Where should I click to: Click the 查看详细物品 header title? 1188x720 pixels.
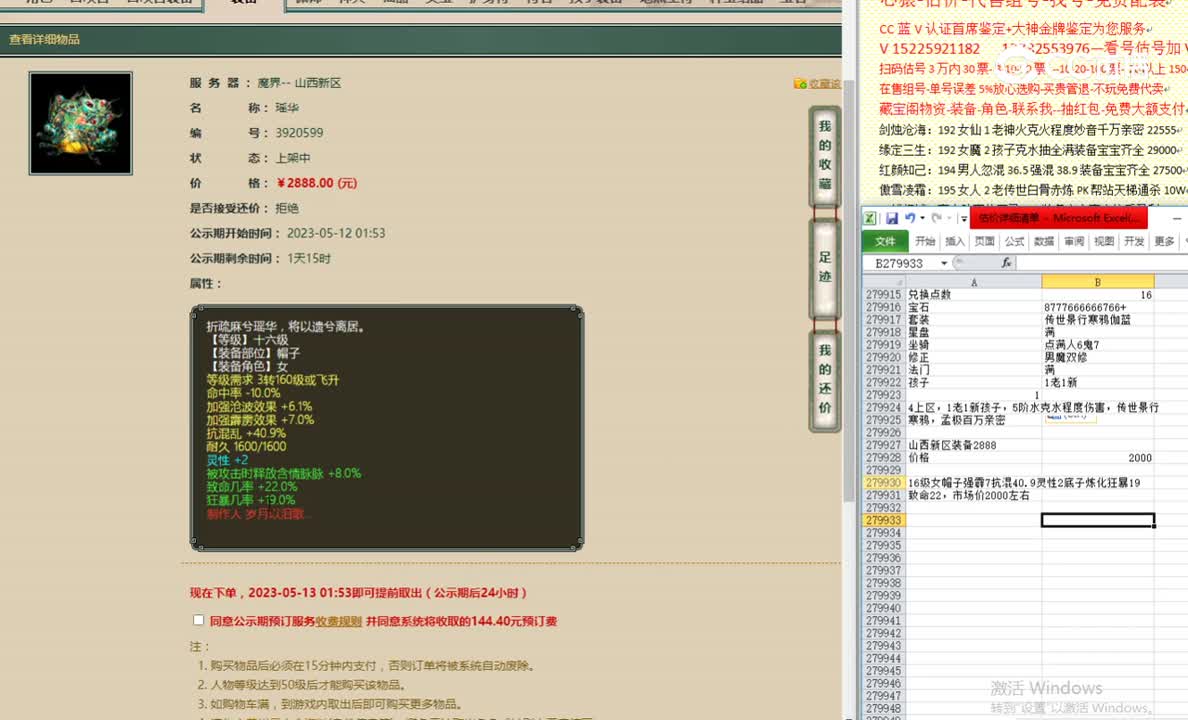[44, 39]
